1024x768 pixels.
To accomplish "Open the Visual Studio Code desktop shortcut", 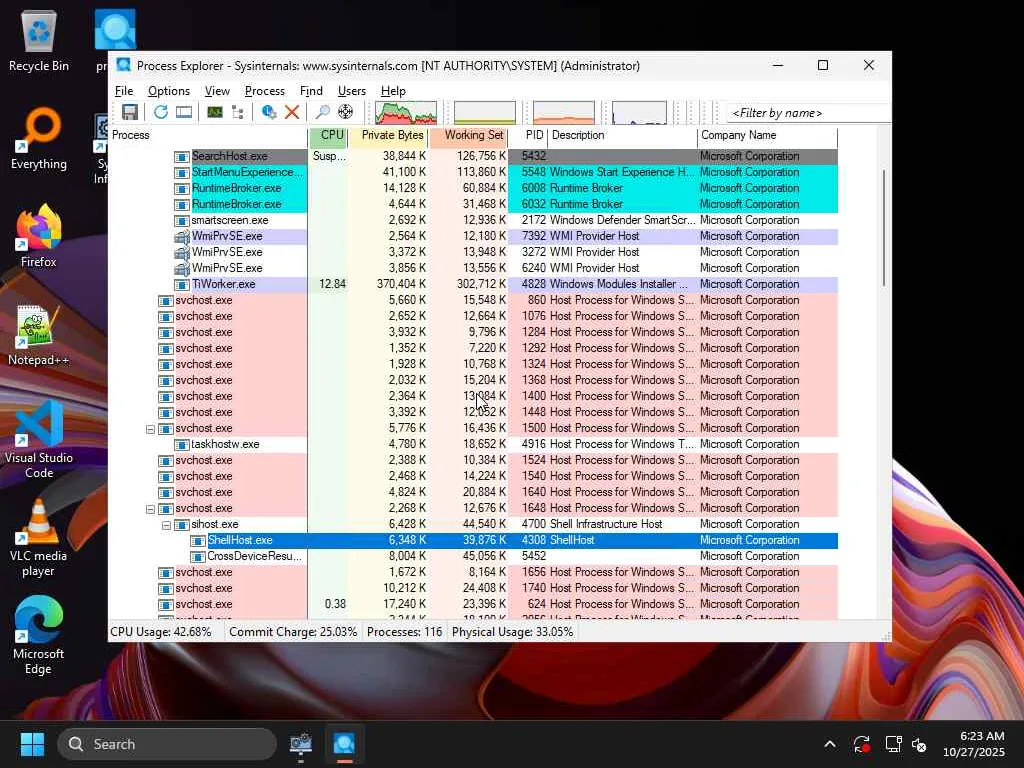I will (x=39, y=440).
